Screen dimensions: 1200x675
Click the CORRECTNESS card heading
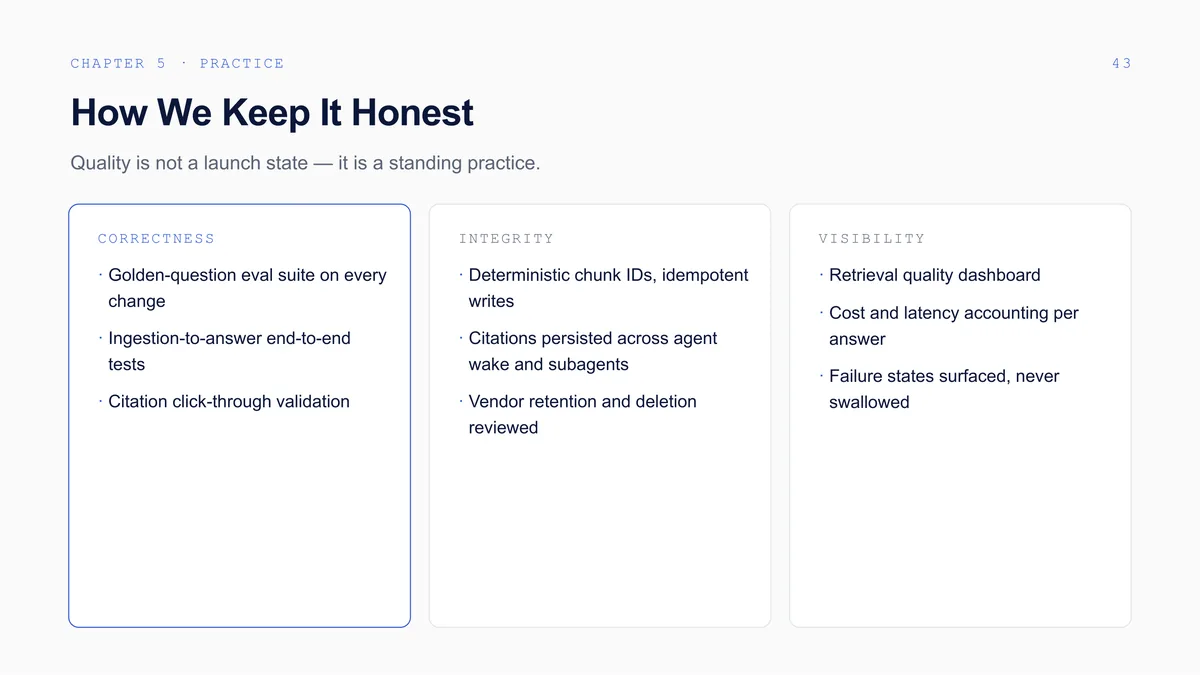point(156,238)
